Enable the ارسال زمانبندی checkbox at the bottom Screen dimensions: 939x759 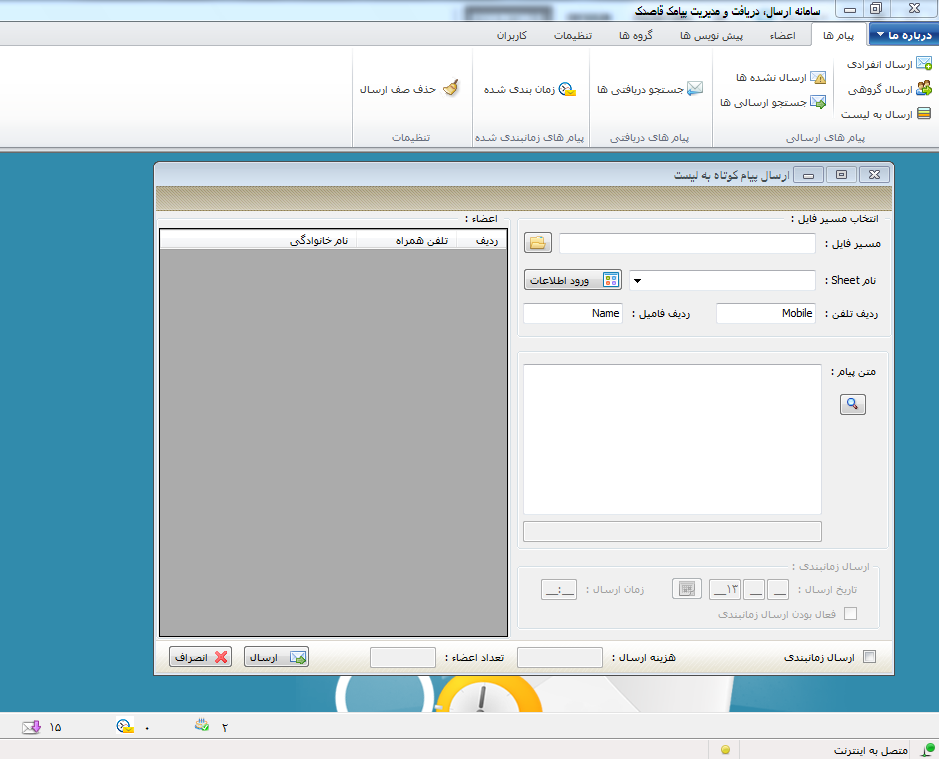869,657
